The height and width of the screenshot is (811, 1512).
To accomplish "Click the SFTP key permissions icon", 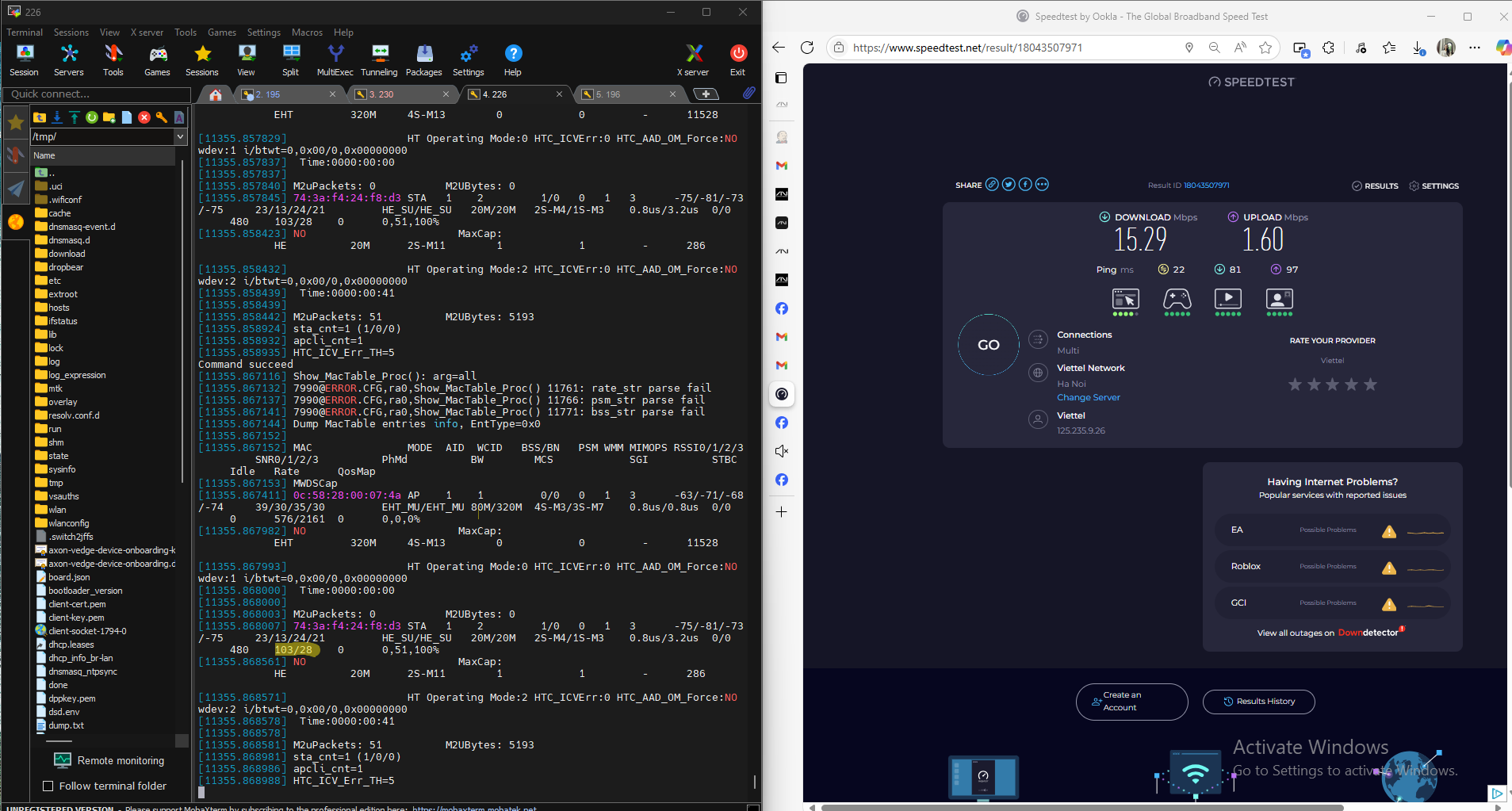I will [x=162, y=117].
